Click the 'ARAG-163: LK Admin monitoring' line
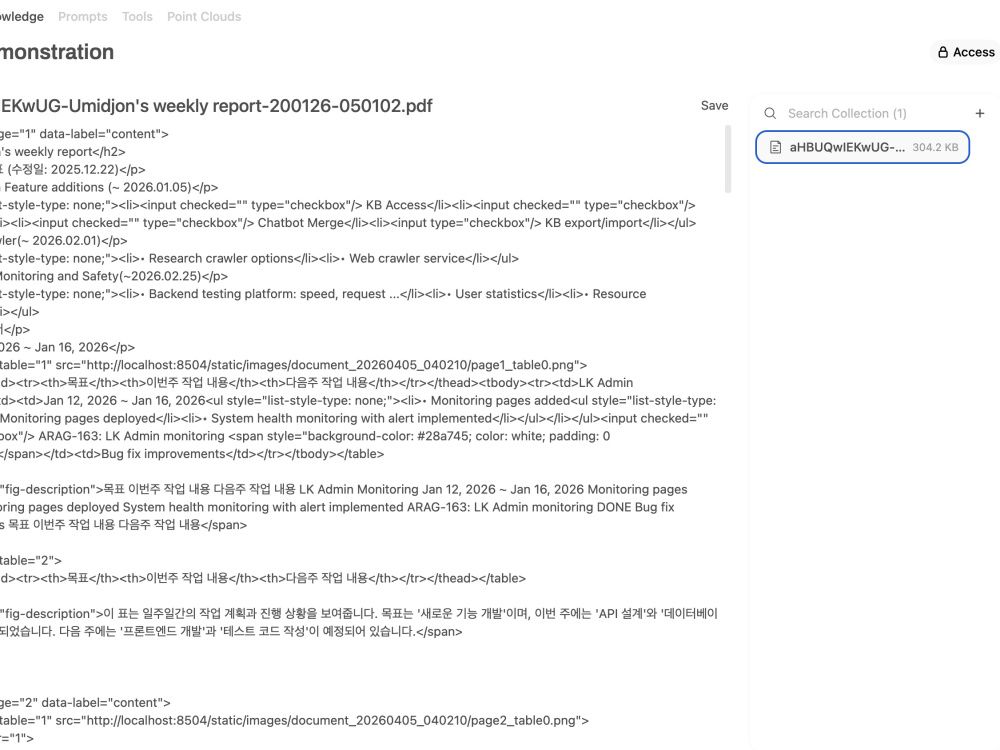Viewport: 1000px width, 750px height. click(x=305, y=436)
